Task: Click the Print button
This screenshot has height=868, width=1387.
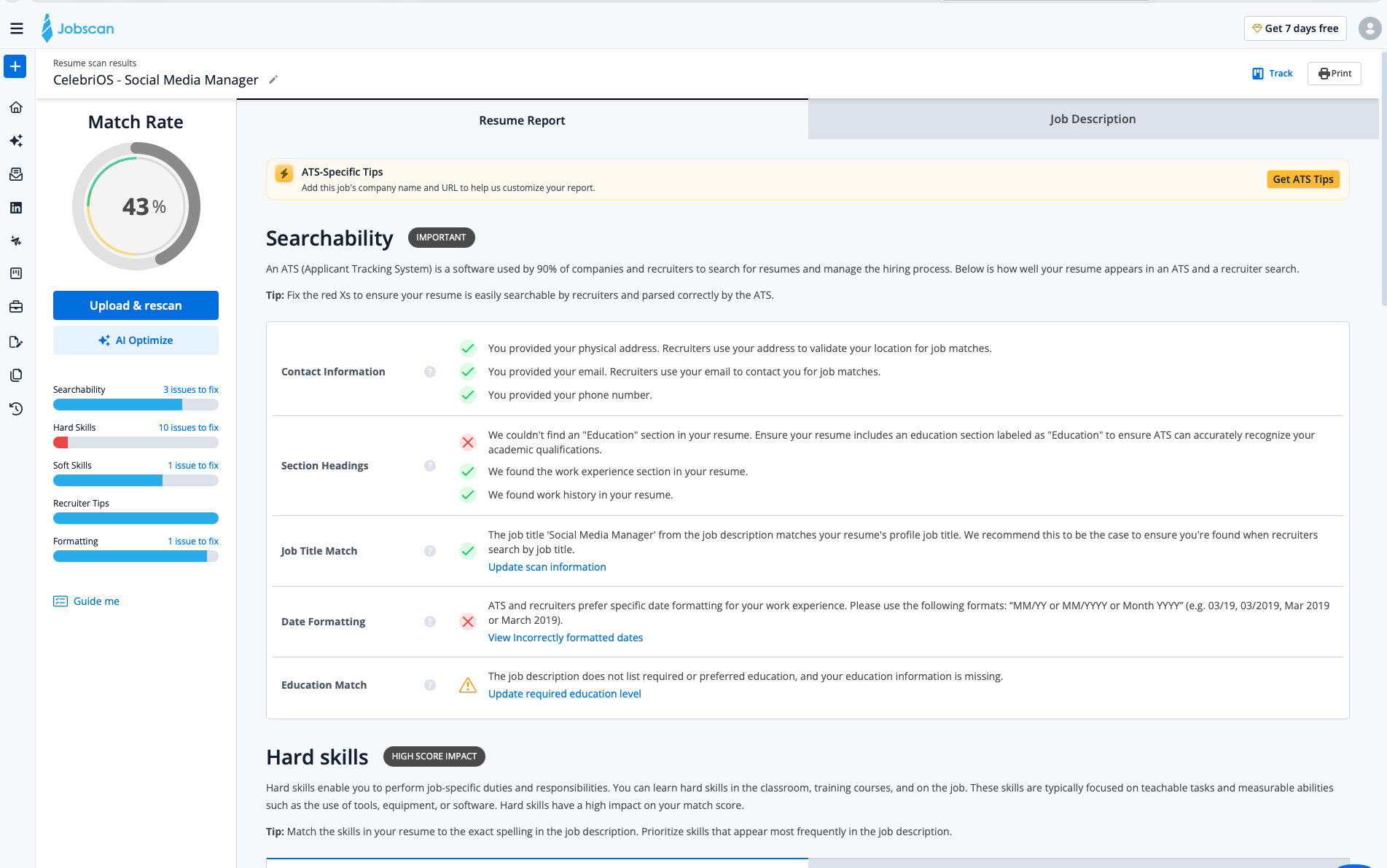Action: click(1335, 74)
